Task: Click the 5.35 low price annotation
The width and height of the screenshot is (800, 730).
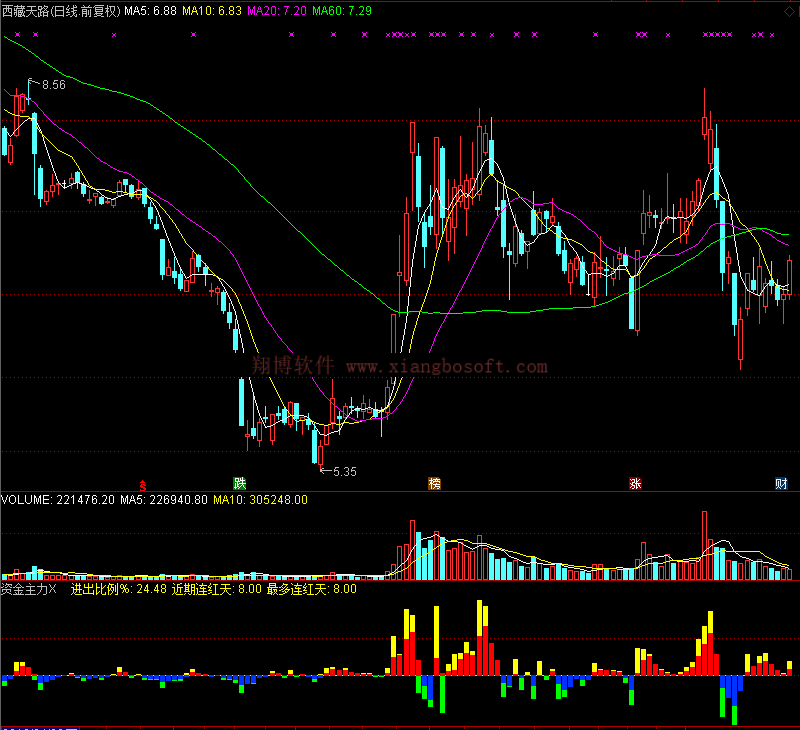Action: pos(344,472)
